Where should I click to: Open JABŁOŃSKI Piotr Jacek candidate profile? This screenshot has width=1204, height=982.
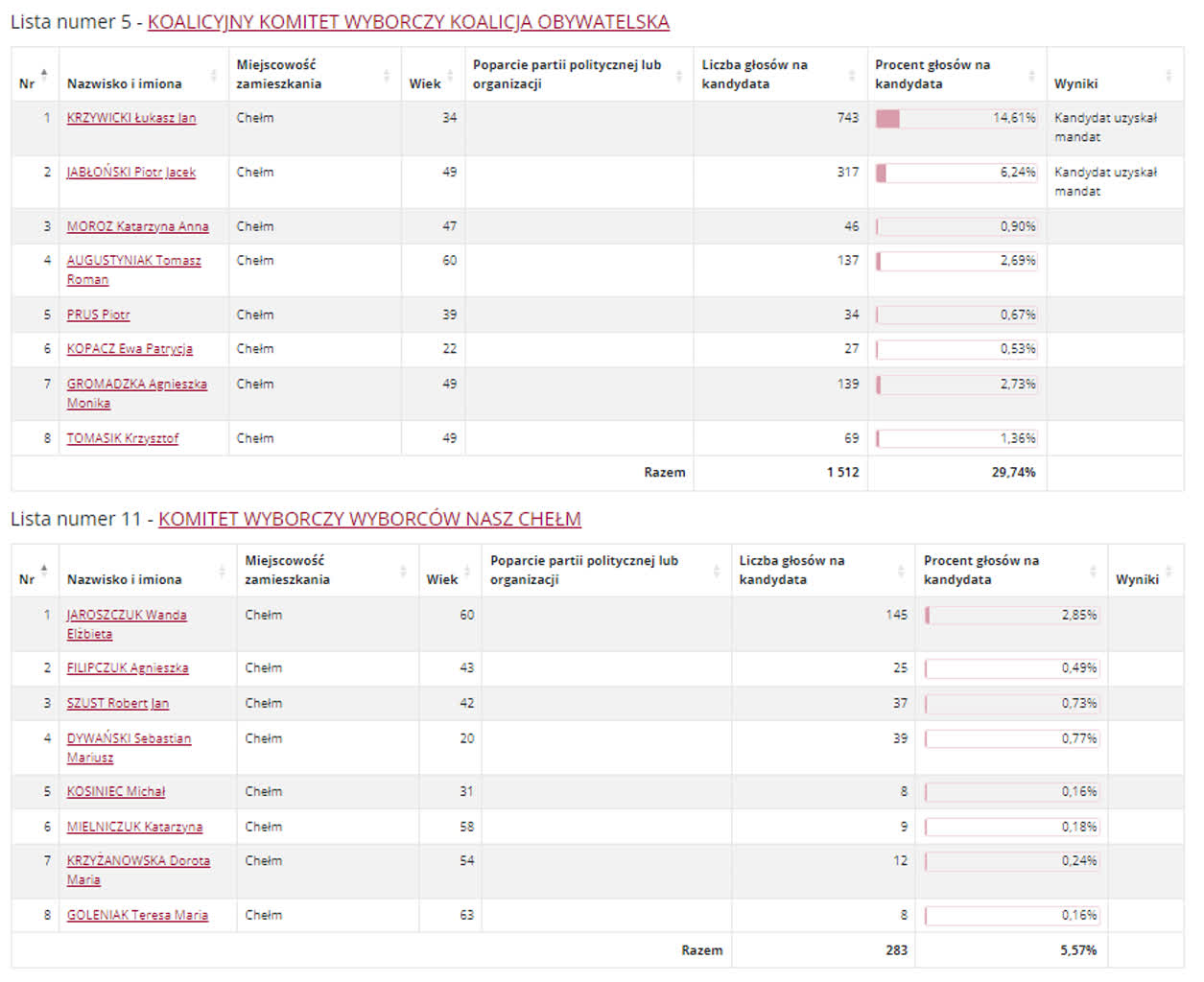point(130,173)
